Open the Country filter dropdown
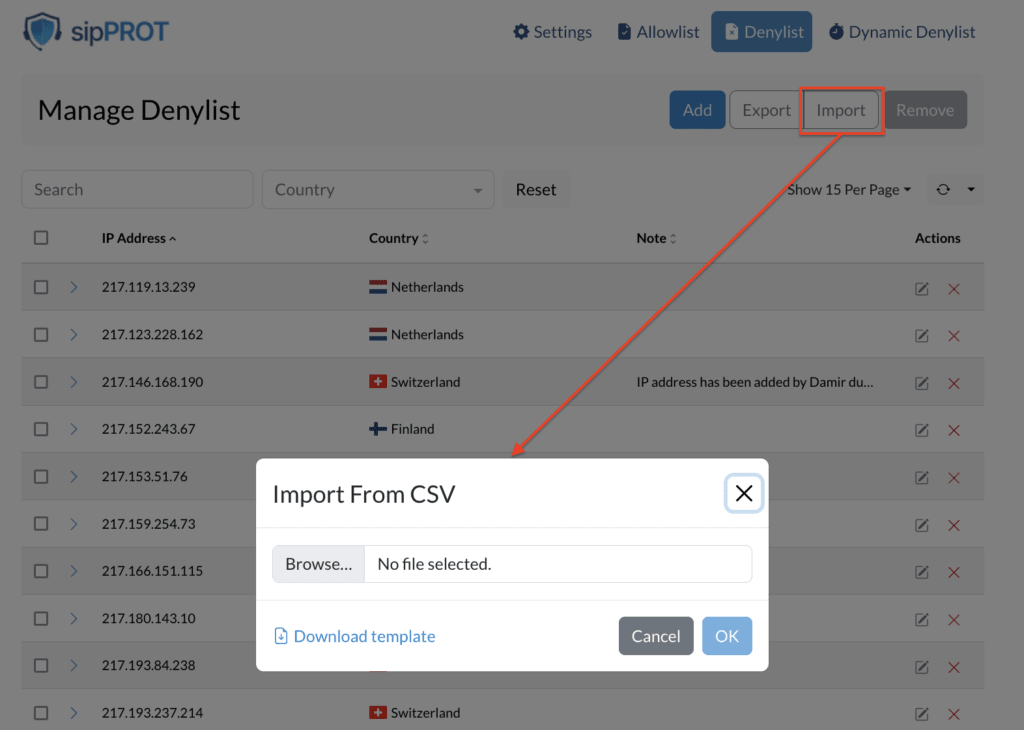1024x730 pixels. point(378,189)
